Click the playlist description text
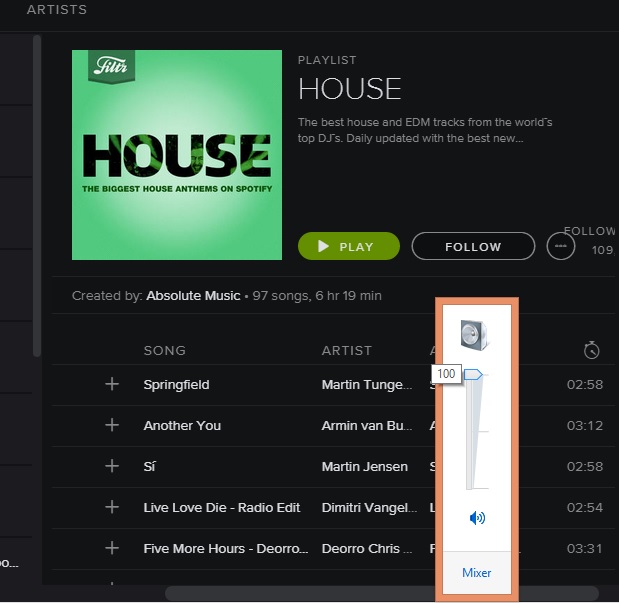Image resolution: width=619 pixels, height=603 pixels. [425, 130]
